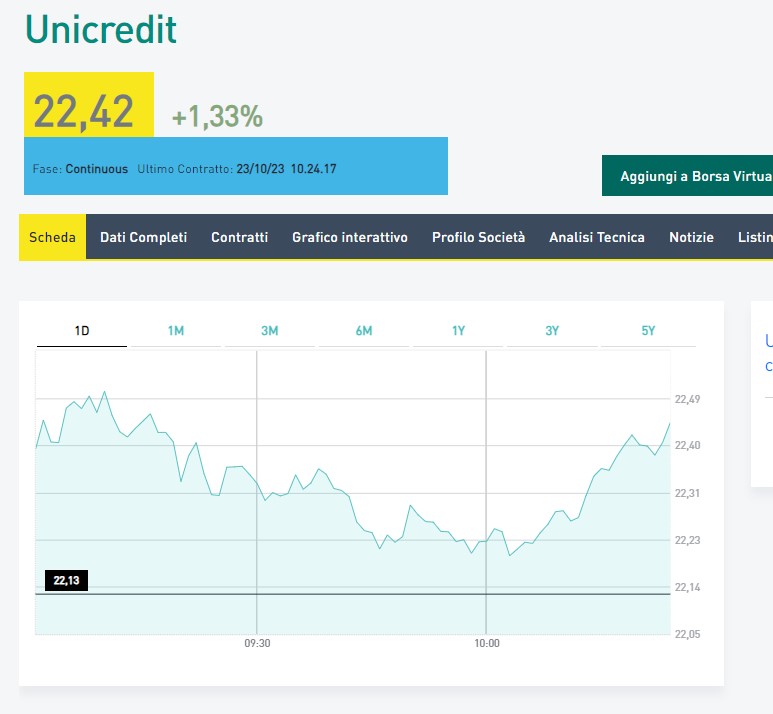Viewport: 773px width, 714px height.
Task: Select the 3Y chart range
Action: point(552,331)
